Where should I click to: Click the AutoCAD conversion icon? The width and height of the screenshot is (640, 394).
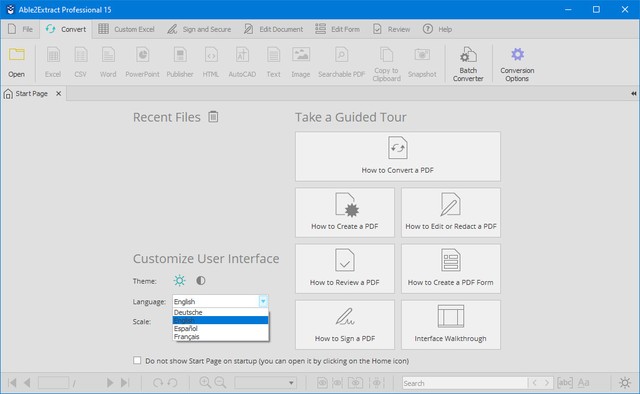click(242, 55)
